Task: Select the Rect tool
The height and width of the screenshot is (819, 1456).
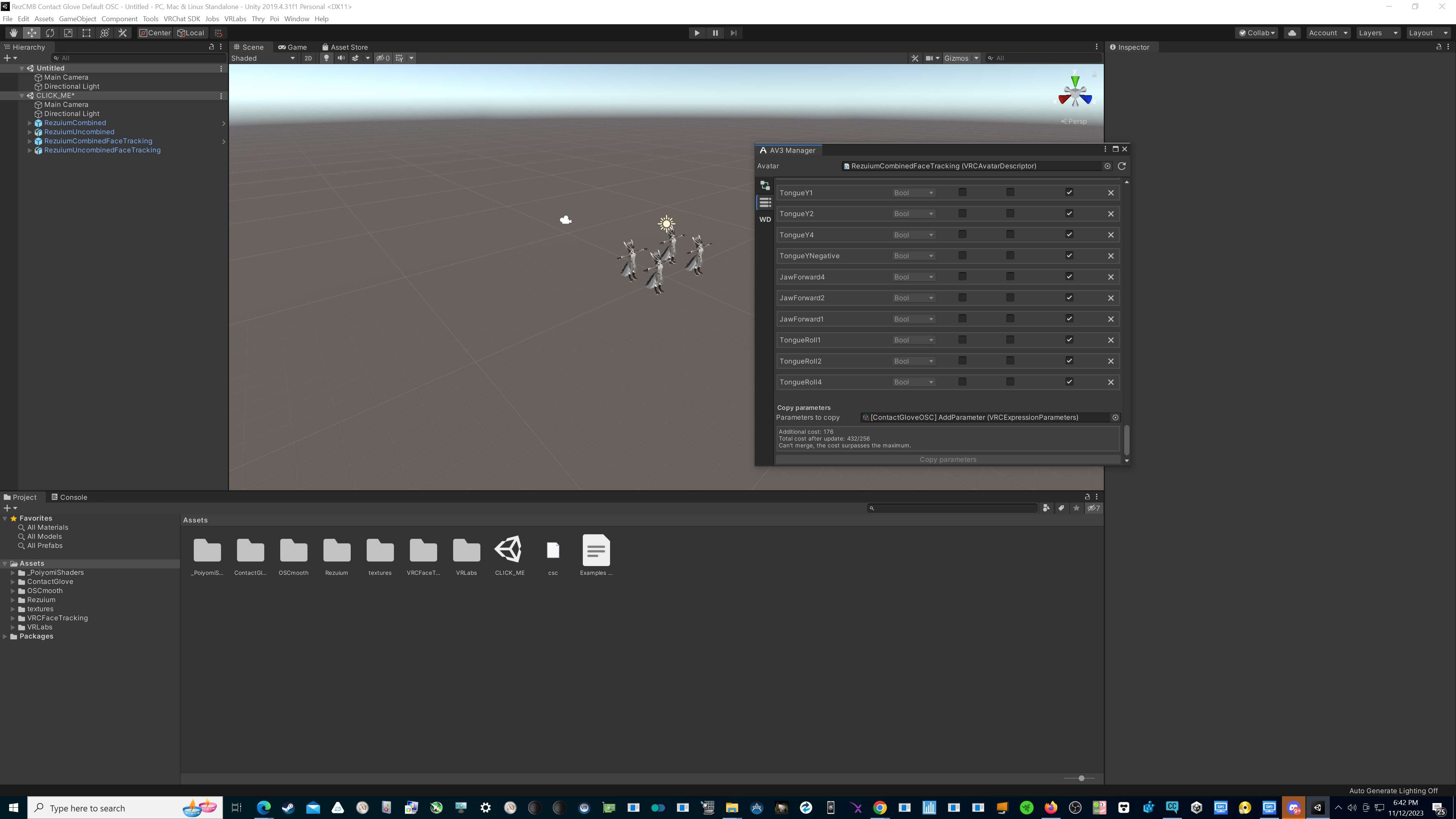Action: tap(86, 33)
